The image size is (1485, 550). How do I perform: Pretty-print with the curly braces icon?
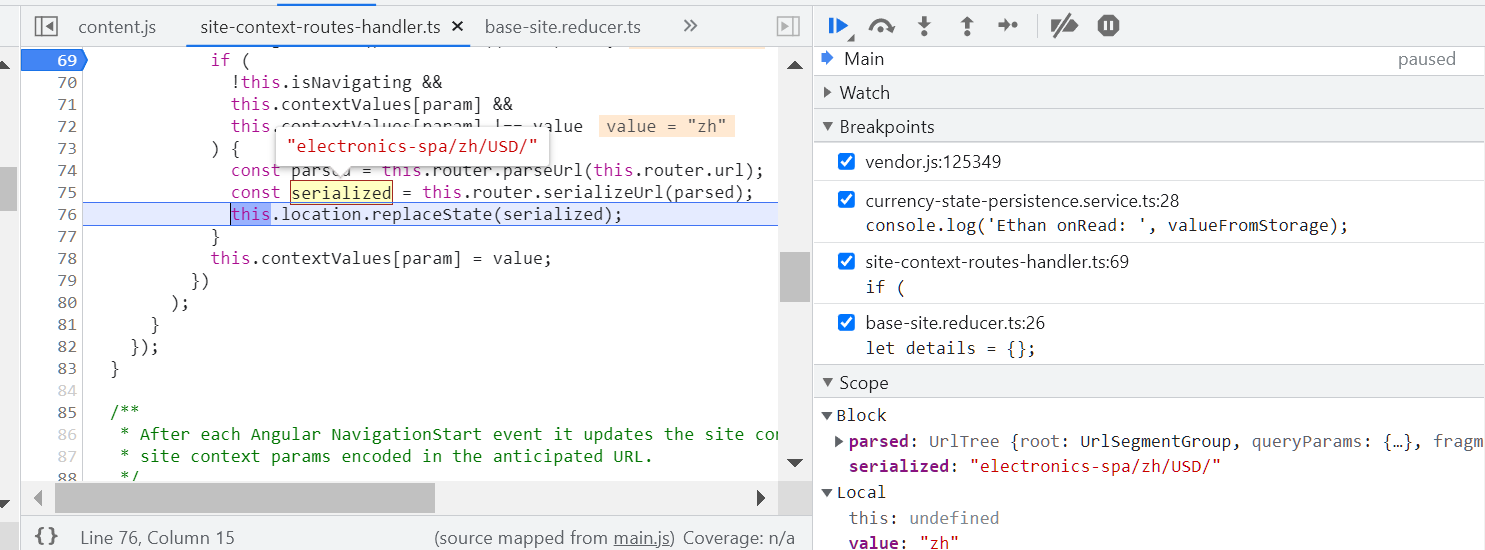[46, 537]
